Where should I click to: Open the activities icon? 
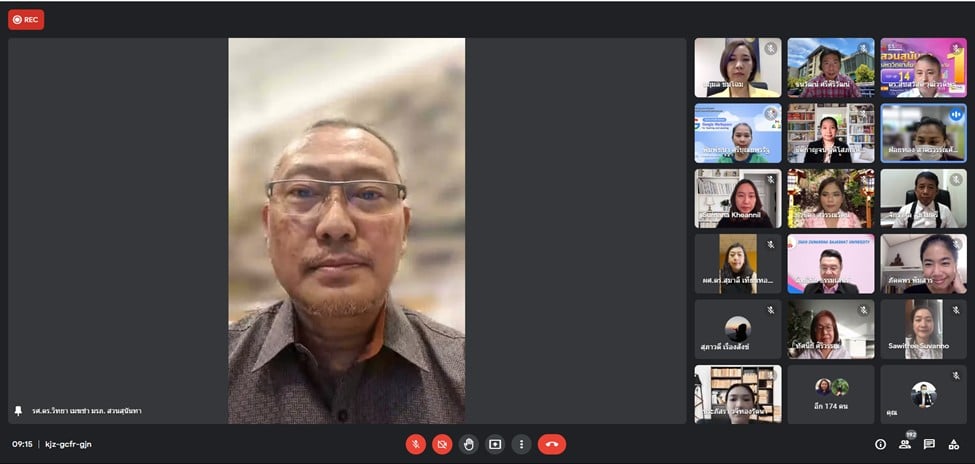[x=954, y=444]
